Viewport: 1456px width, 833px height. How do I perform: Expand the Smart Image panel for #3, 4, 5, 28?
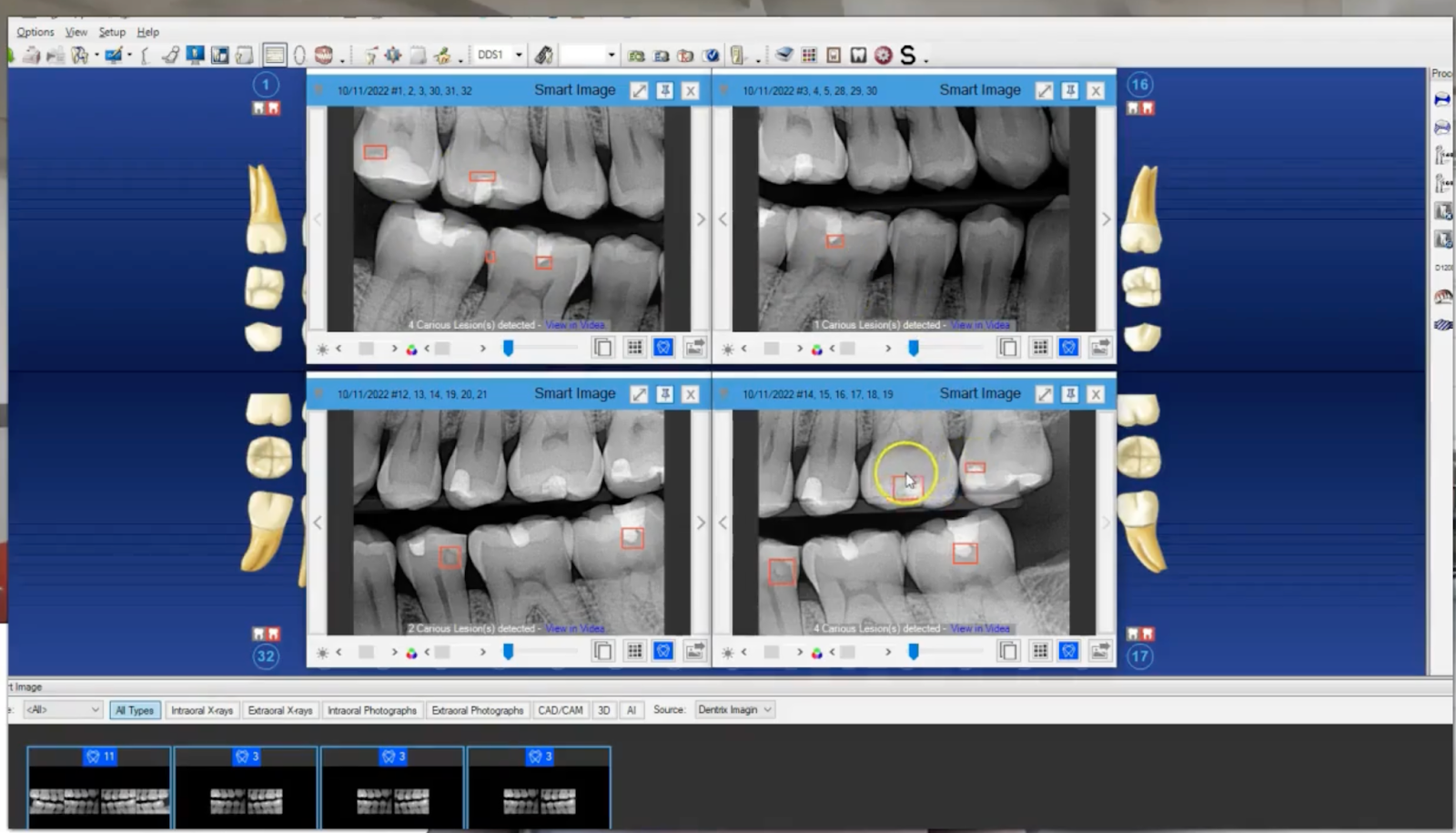(1045, 90)
